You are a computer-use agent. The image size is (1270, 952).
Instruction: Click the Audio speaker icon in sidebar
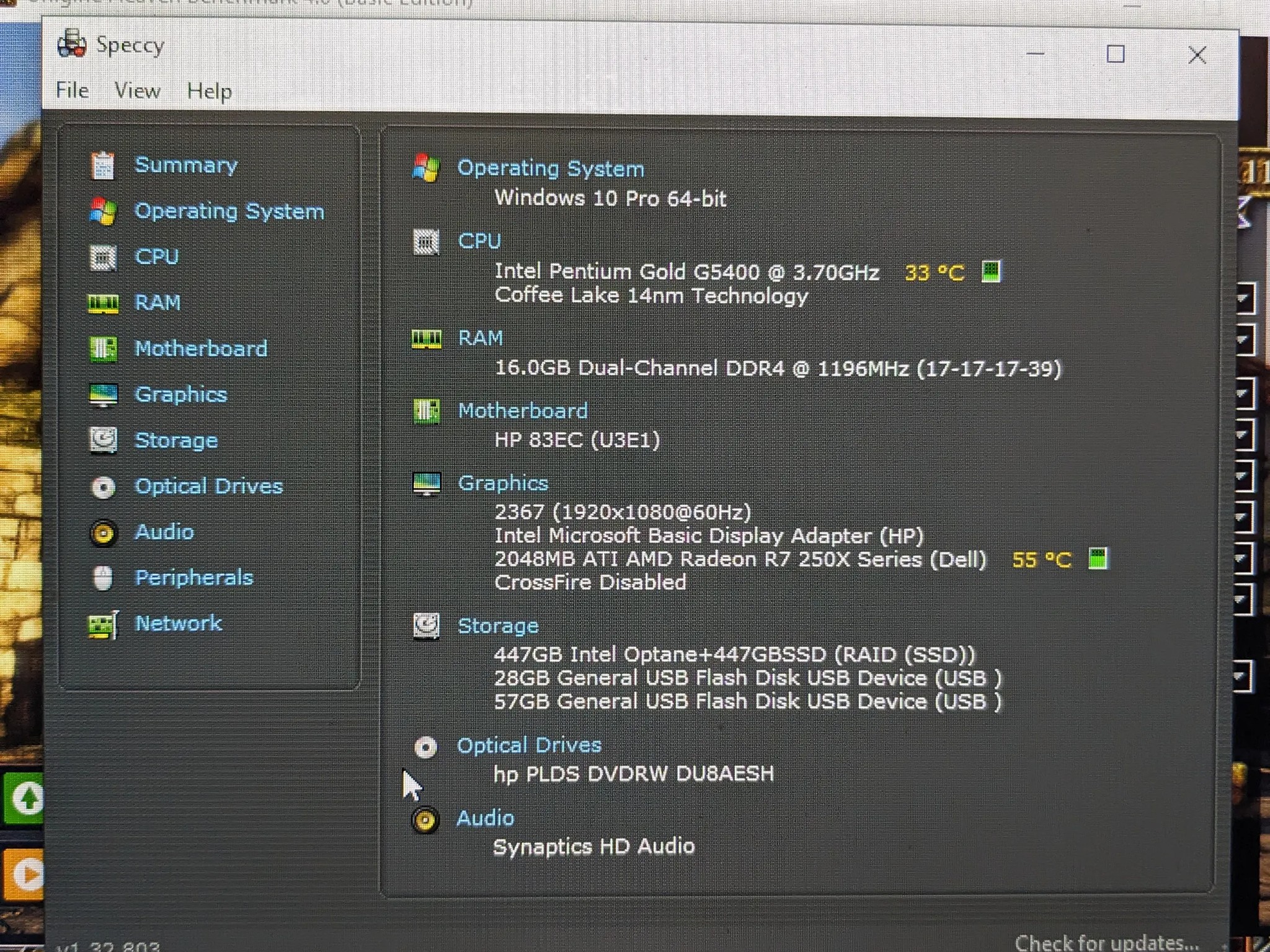point(104,532)
